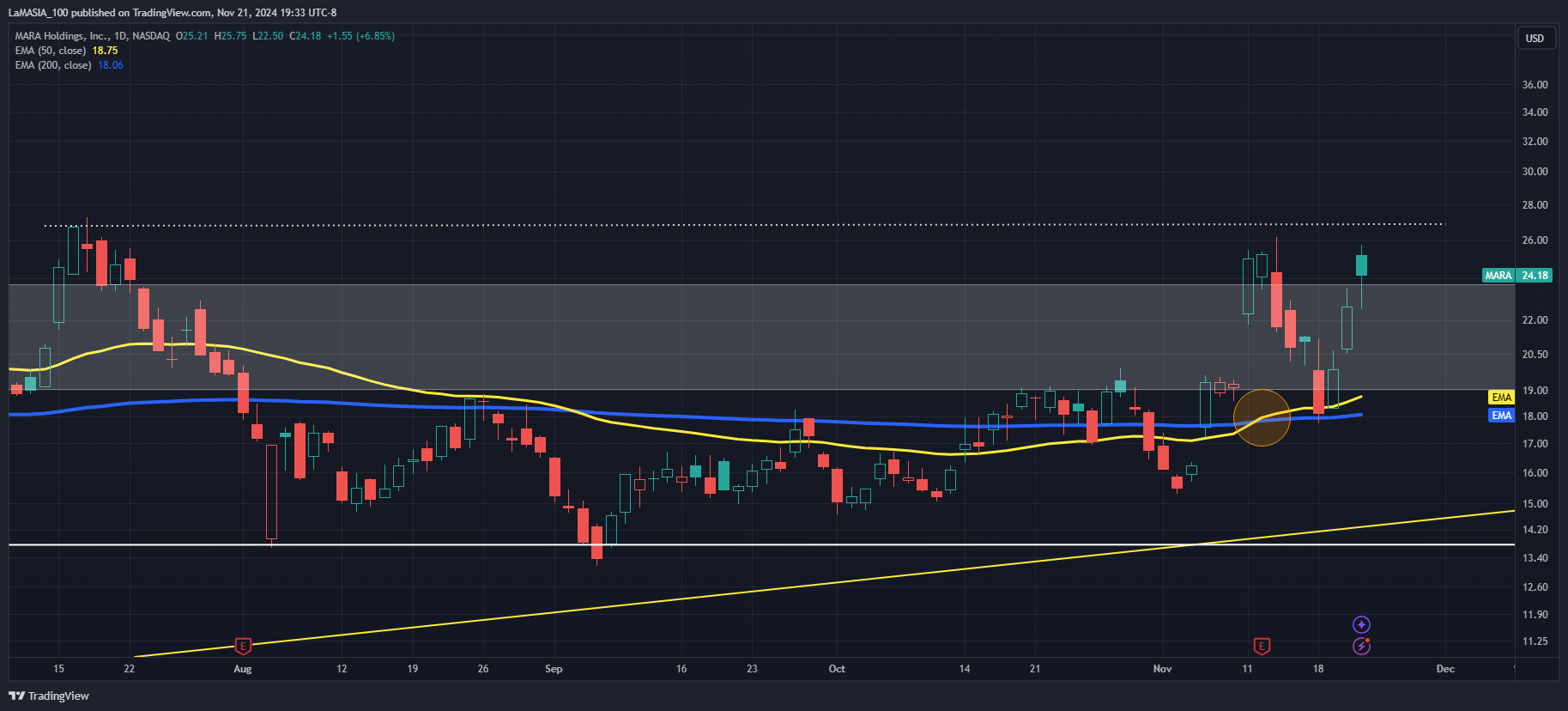1568x711 pixels.
Task: Click the orange circle highlighting the EMA crossover
Action: click(x=1262, y=417)
